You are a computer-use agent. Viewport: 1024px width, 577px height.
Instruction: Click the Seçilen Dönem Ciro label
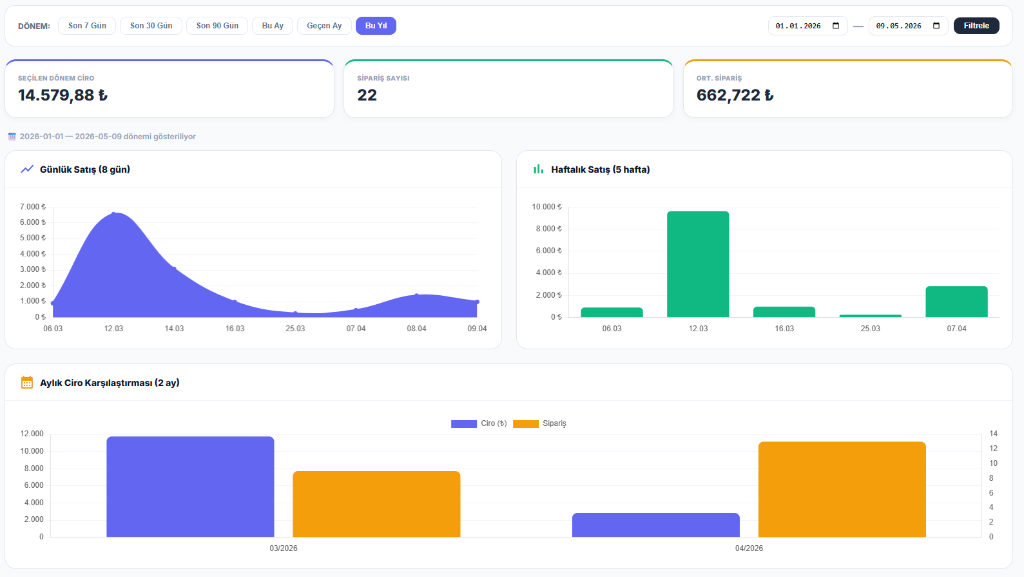[x=56, y=78]
